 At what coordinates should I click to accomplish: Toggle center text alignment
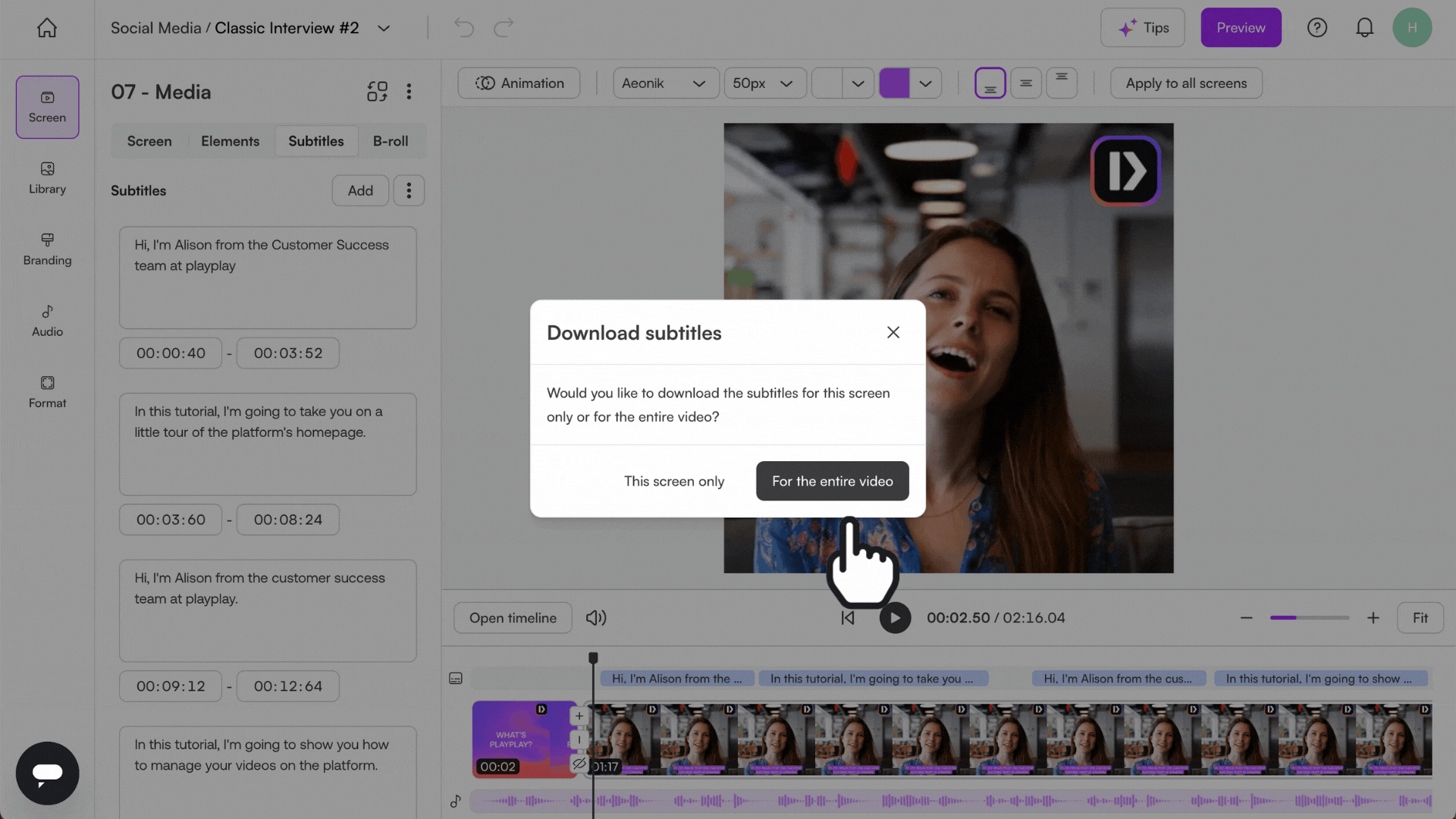point(1026,83)
